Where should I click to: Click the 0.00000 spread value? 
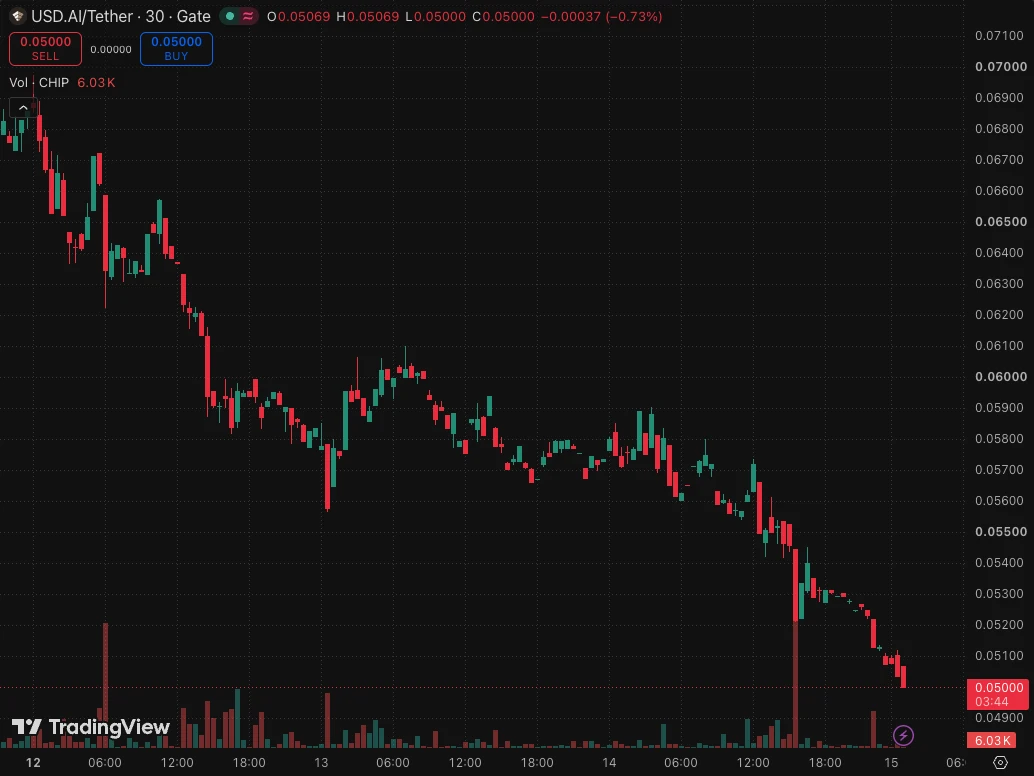[x=111, y=49]
